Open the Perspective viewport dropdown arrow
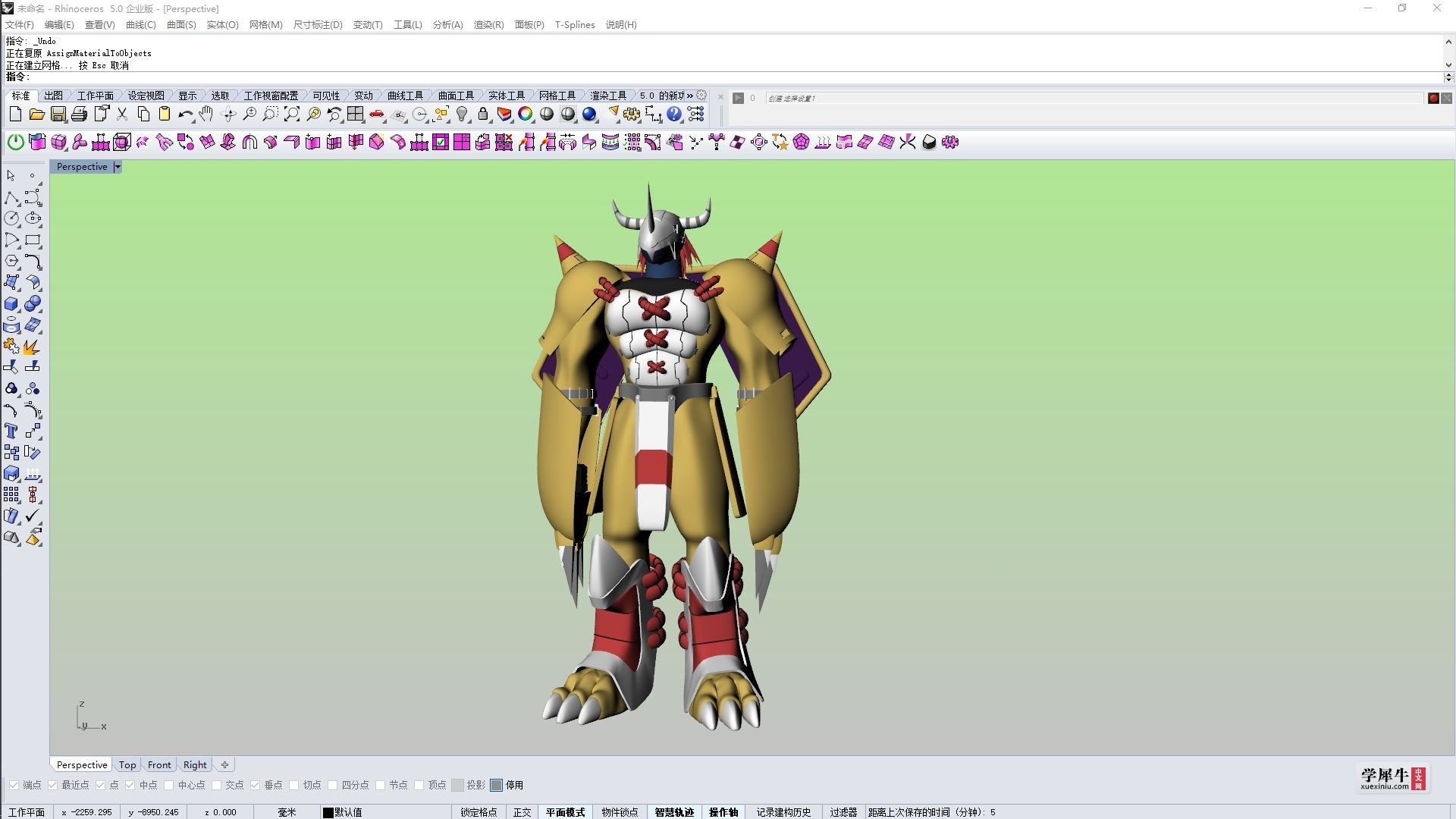The height and width of the screenshot is (819, 1456). 118,167
